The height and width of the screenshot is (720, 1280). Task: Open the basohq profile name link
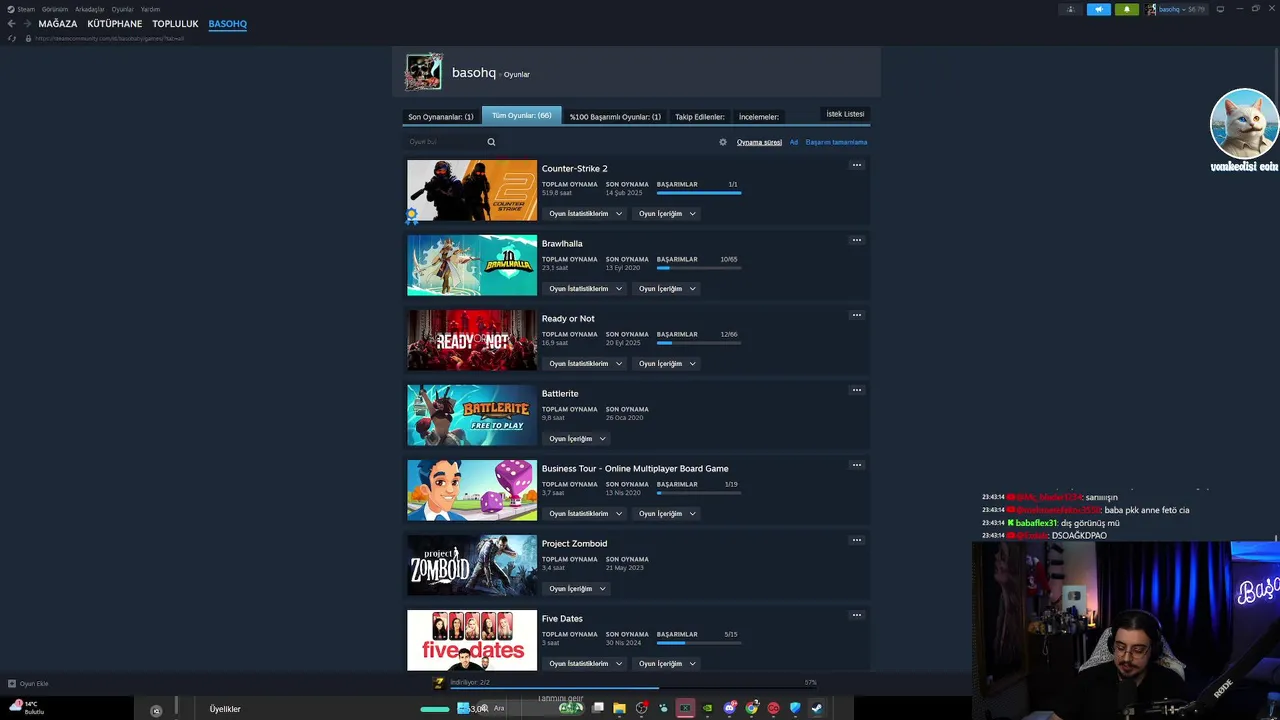[473, 73]
